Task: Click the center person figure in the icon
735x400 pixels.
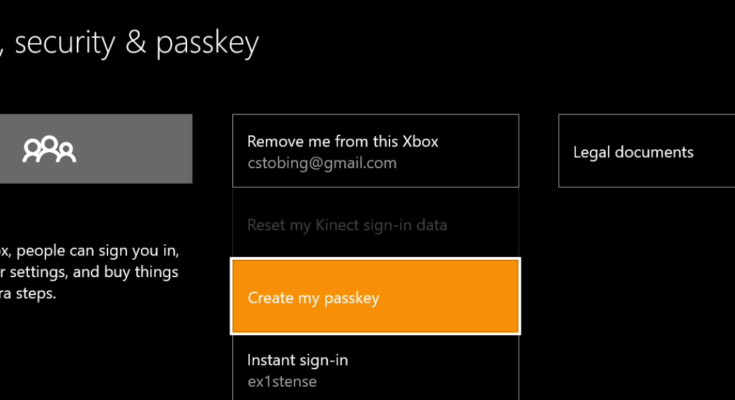Action: [50, 150]
